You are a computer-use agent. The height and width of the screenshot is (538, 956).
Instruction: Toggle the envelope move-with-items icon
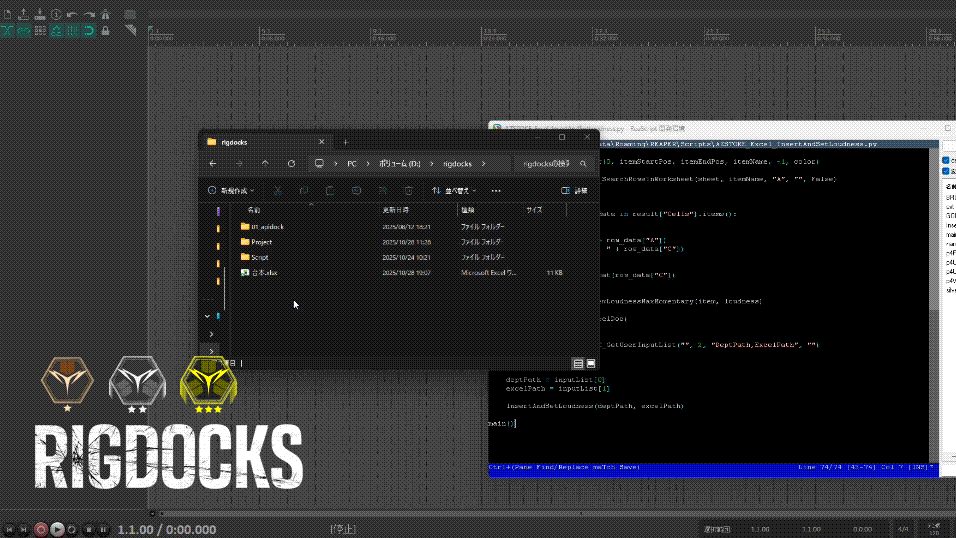[57, 30]
